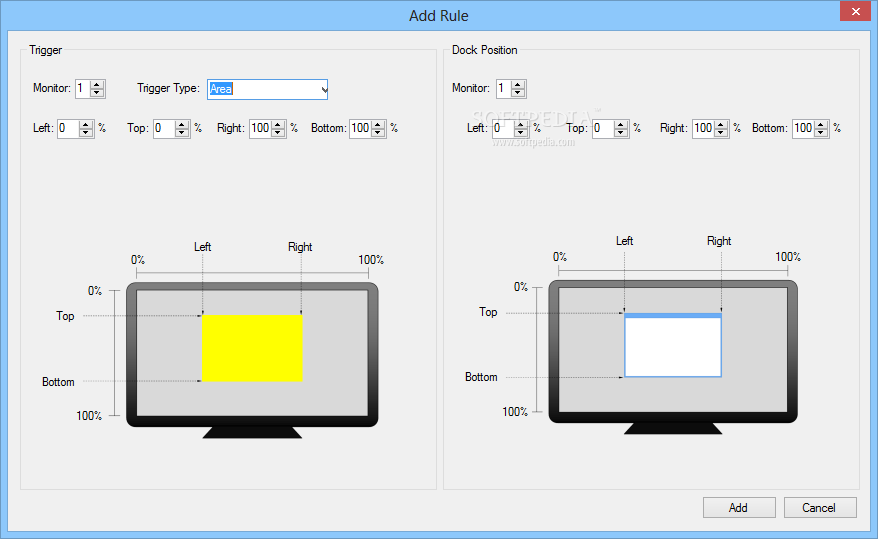Decrease the Dock Position Right percentage
Viewport: 878px width, 539px height.
[x=721, y=133]
